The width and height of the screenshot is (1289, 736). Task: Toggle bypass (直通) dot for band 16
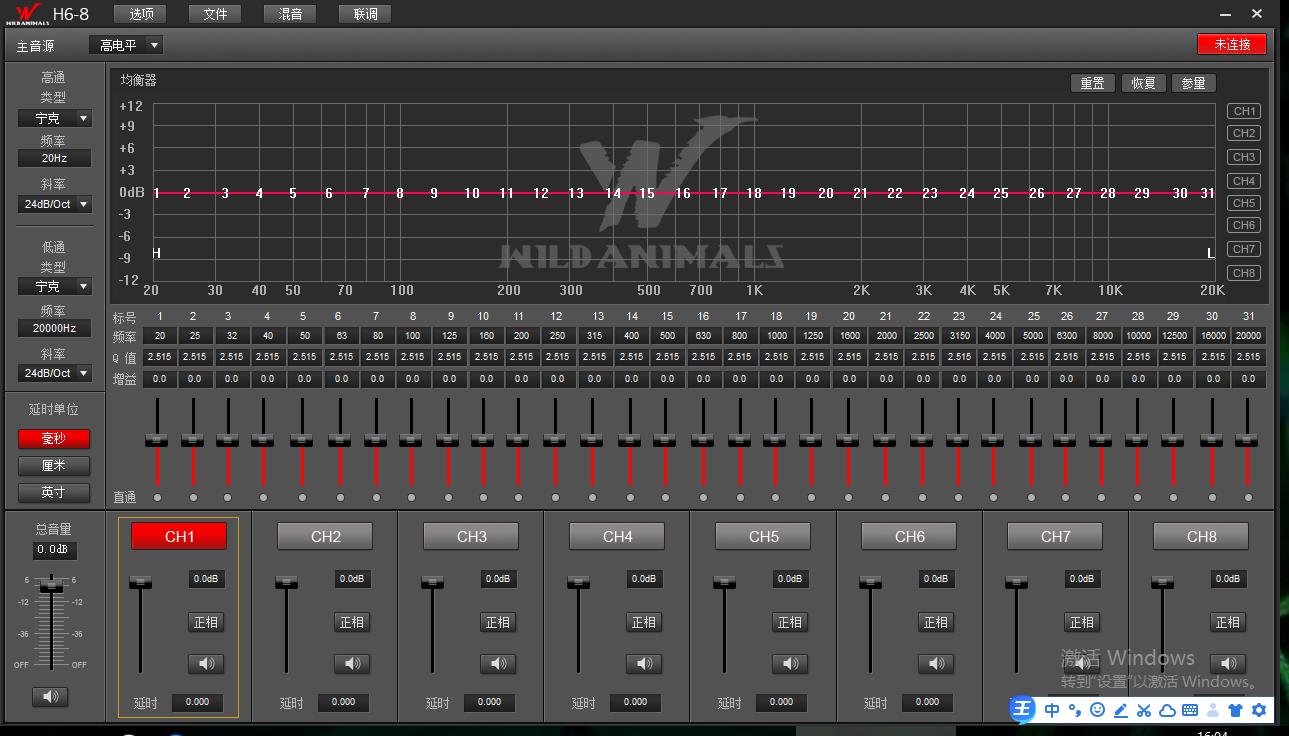[x=703, y=497]
